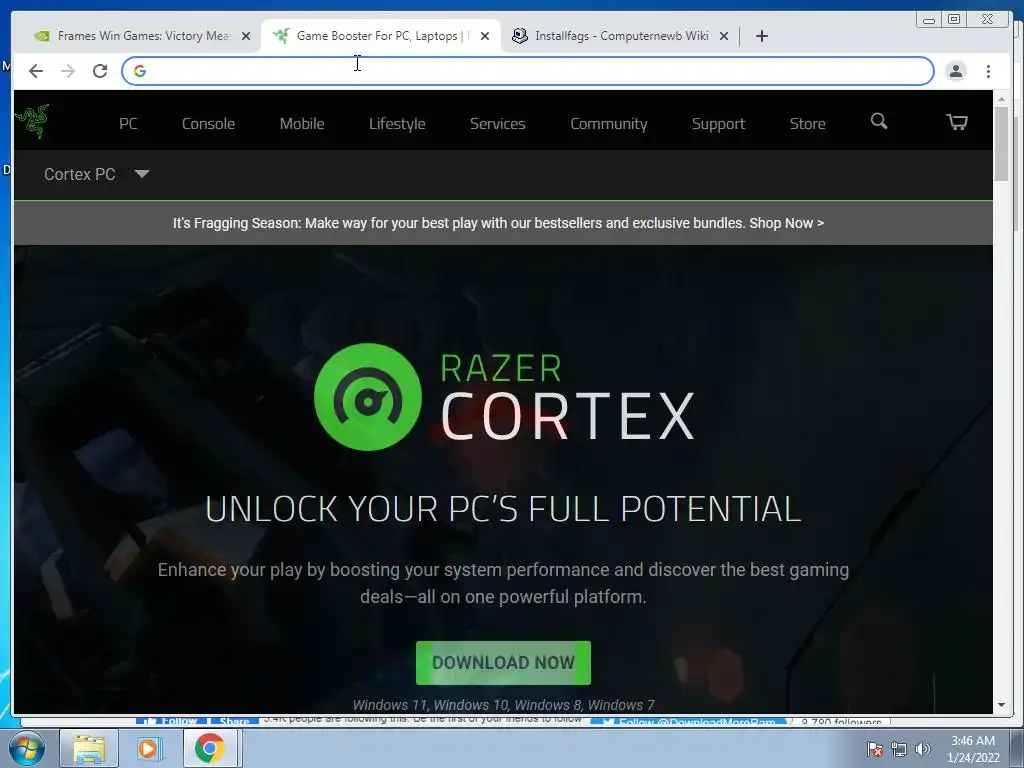Click the Razer snake logo

[32, 121]
